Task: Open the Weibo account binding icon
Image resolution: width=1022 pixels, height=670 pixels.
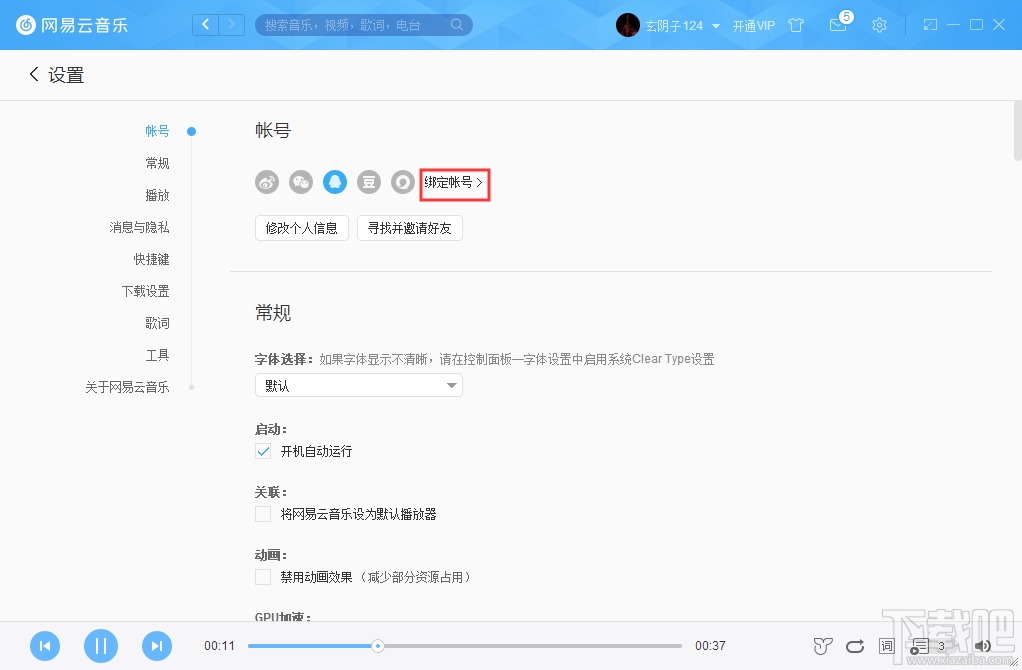Action: pos(266,182)
